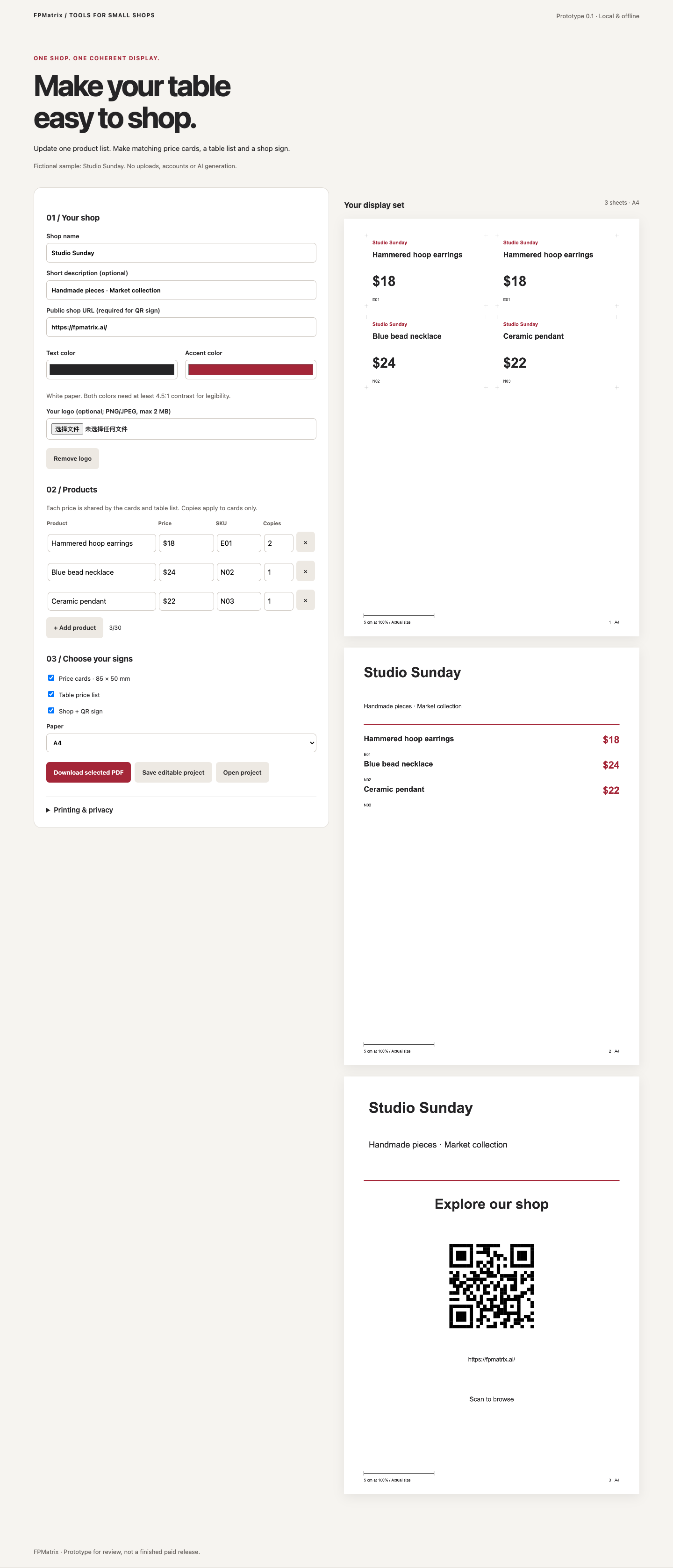The width and height of the screenshot is (673, 1568).
Task: Edit the Public shop URL field
Action: pos(181,327)
